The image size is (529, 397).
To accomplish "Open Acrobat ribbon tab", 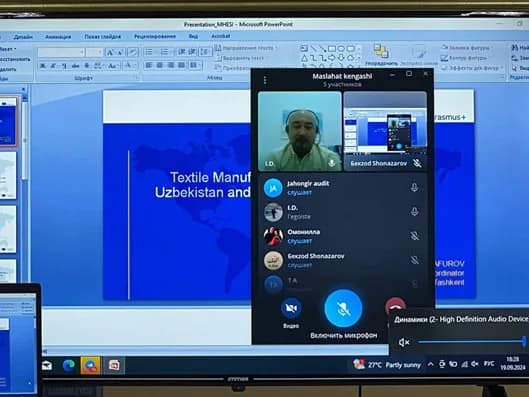I will click(x=221, y=36).
